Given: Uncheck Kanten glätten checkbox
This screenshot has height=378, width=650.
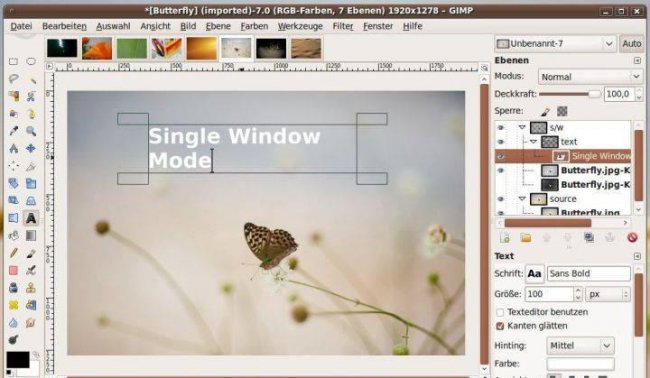Looking at the screenshot, I should (500, 326).
